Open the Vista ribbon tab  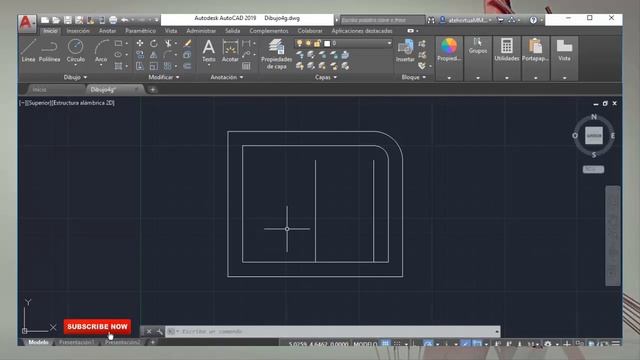[x=171, y=31]
